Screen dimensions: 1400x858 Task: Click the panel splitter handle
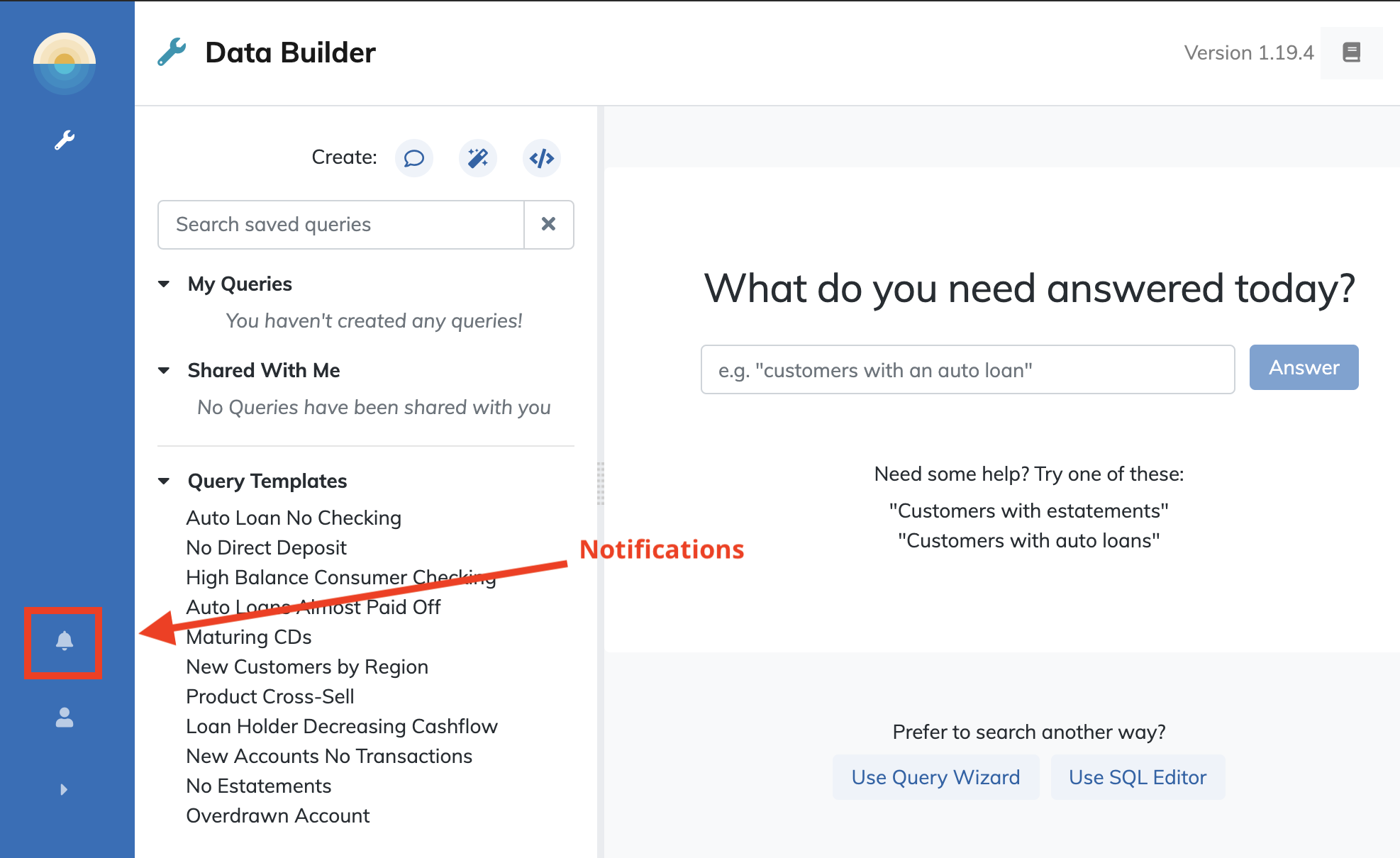pyautogui.click(x=601, y=483)
